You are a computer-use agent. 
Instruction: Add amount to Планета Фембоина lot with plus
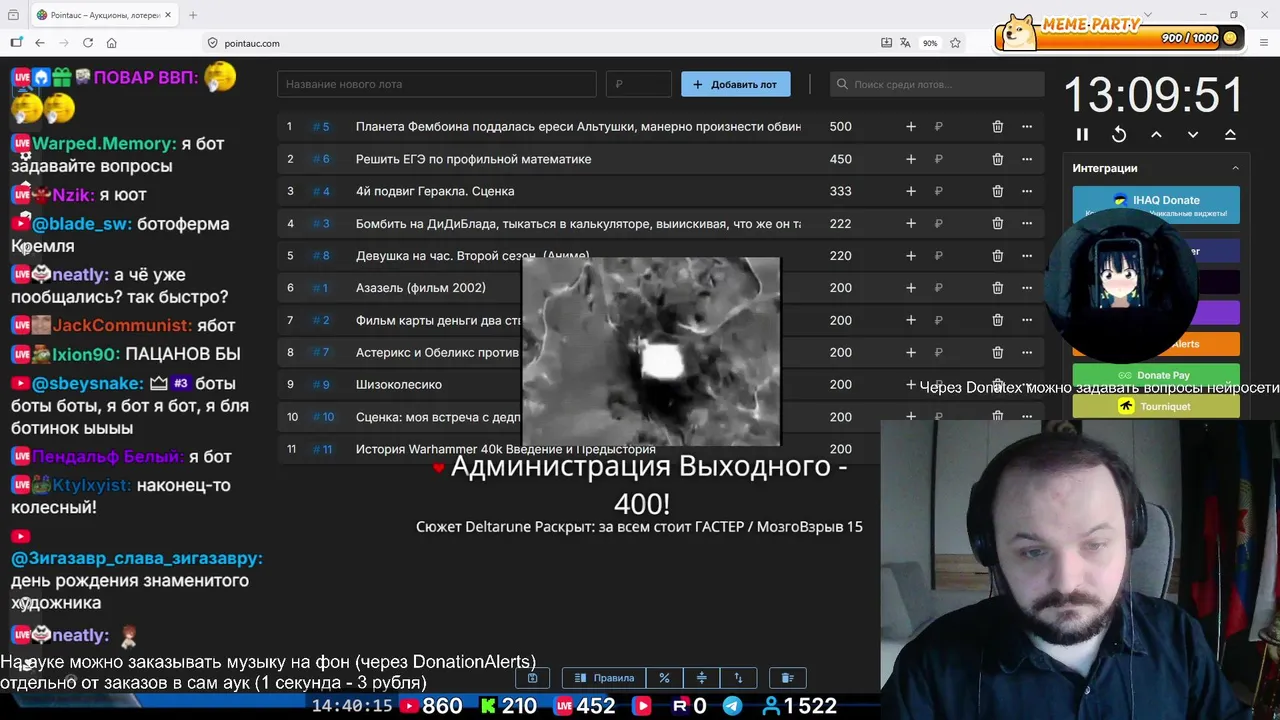910,127
